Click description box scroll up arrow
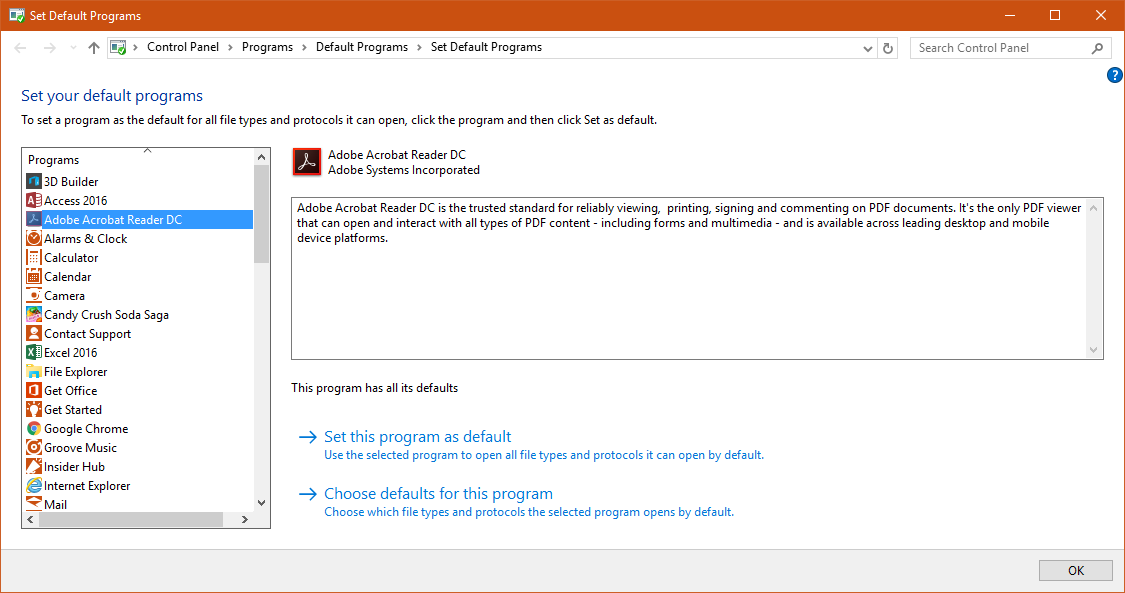The width and height of the screenshot is (1125, 593). [x=1093, y=208]
